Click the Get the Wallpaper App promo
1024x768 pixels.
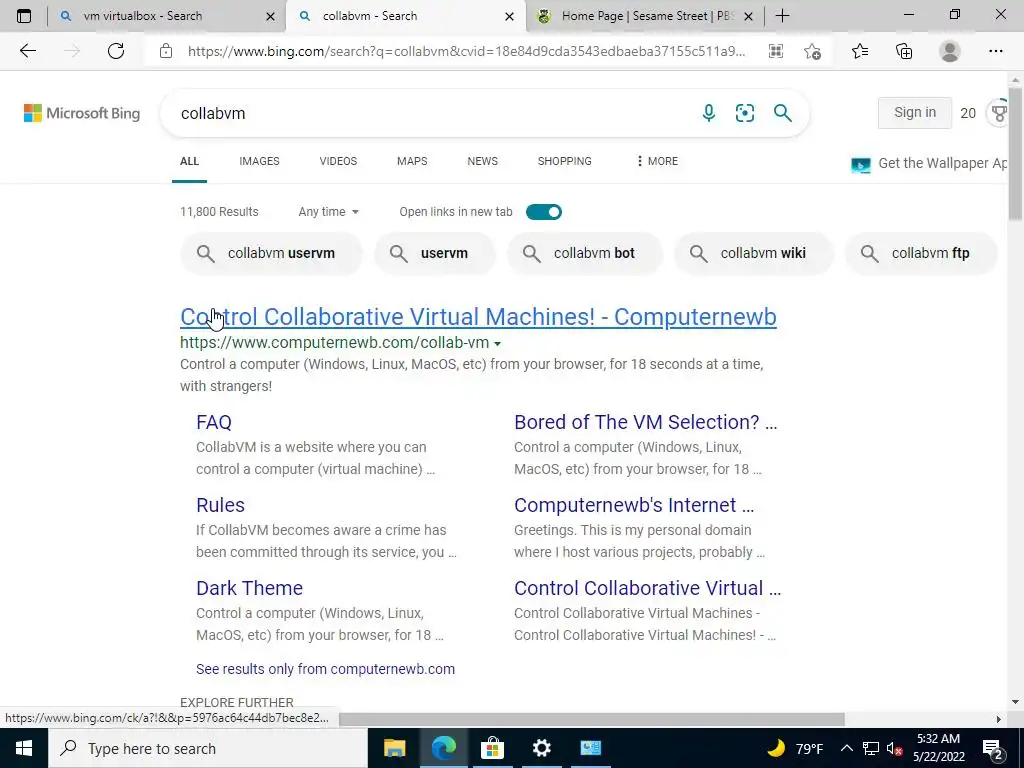click(x=930, y=163)
